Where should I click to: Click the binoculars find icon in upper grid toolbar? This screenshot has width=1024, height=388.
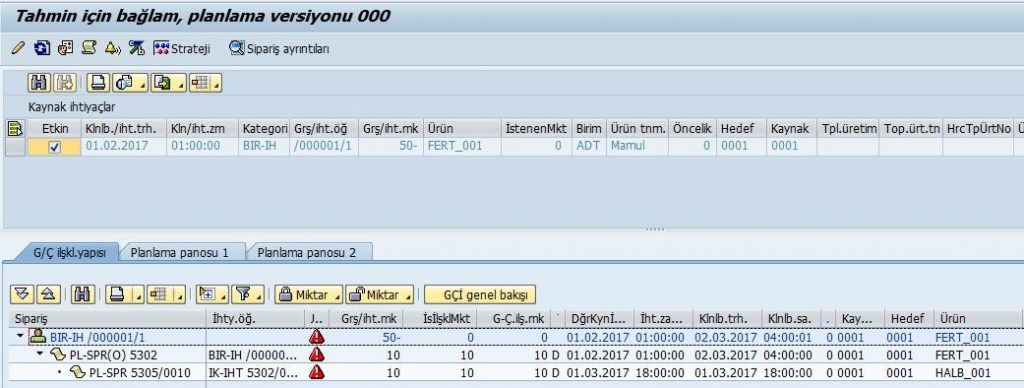(x=40, y=83)
